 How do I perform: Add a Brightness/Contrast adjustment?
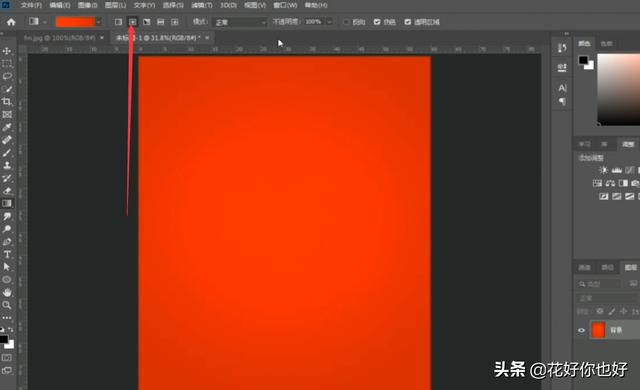603,170
